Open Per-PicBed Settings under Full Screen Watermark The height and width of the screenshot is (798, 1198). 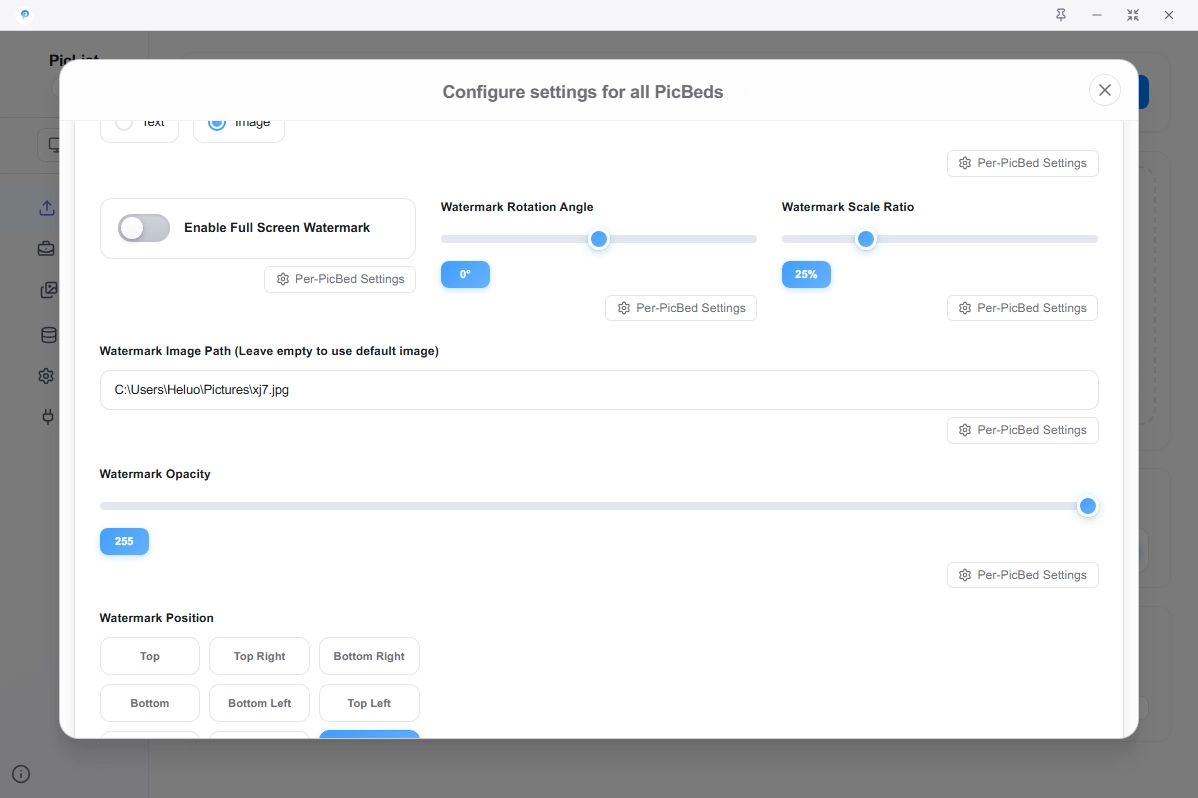point(340,279)
